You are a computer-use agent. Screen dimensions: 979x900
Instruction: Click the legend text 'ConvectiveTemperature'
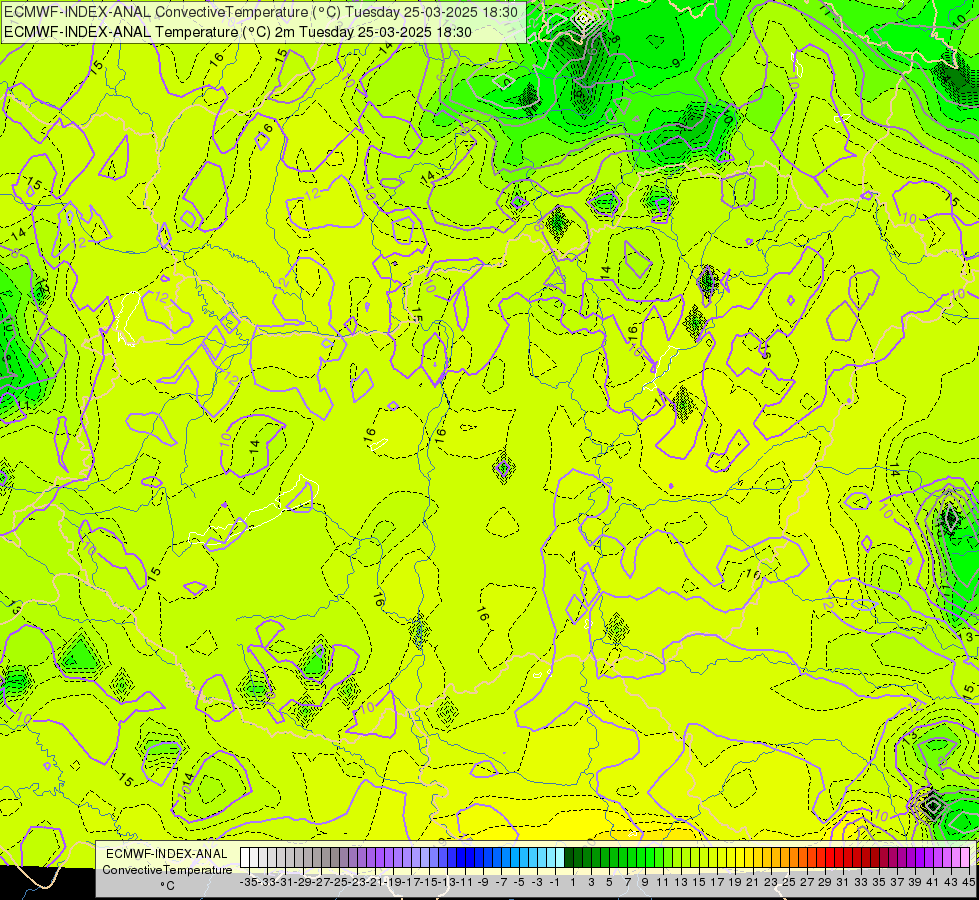[x=167, y=869]
